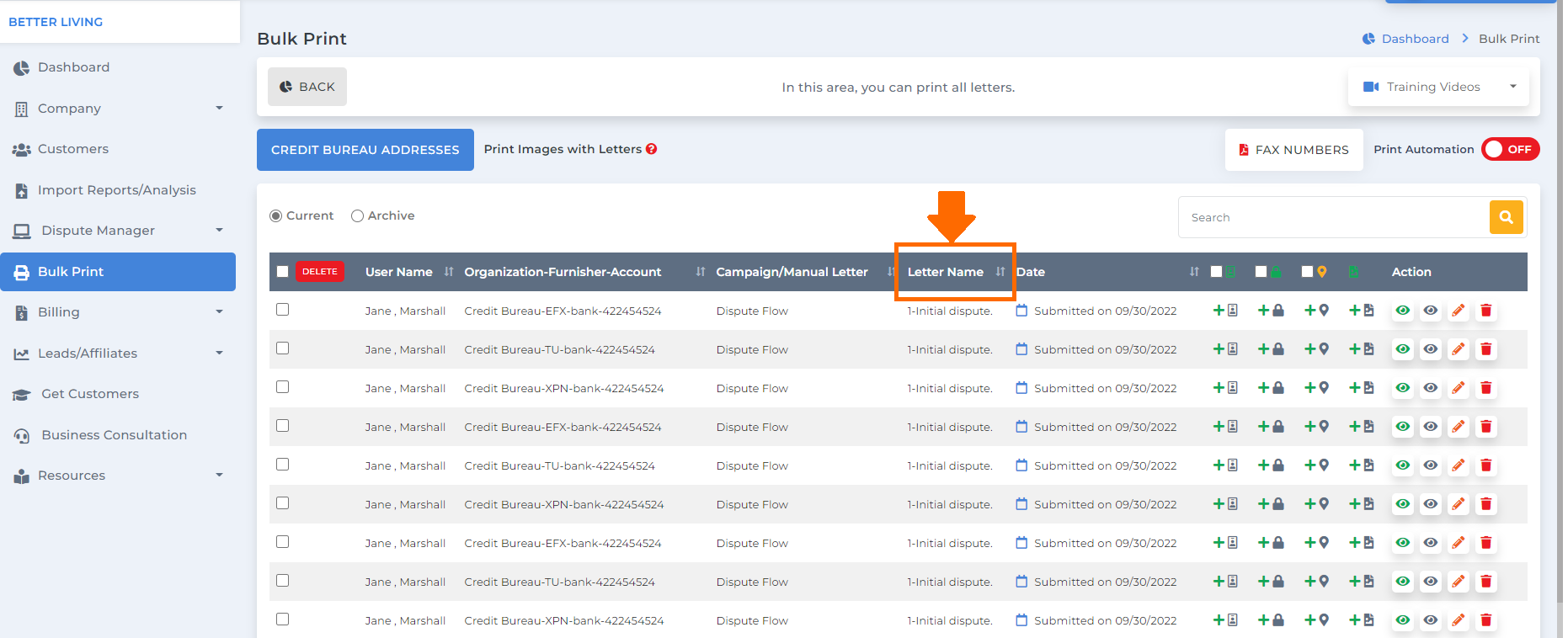Check header checkbox beside green lock icon

pos(1261,272)
